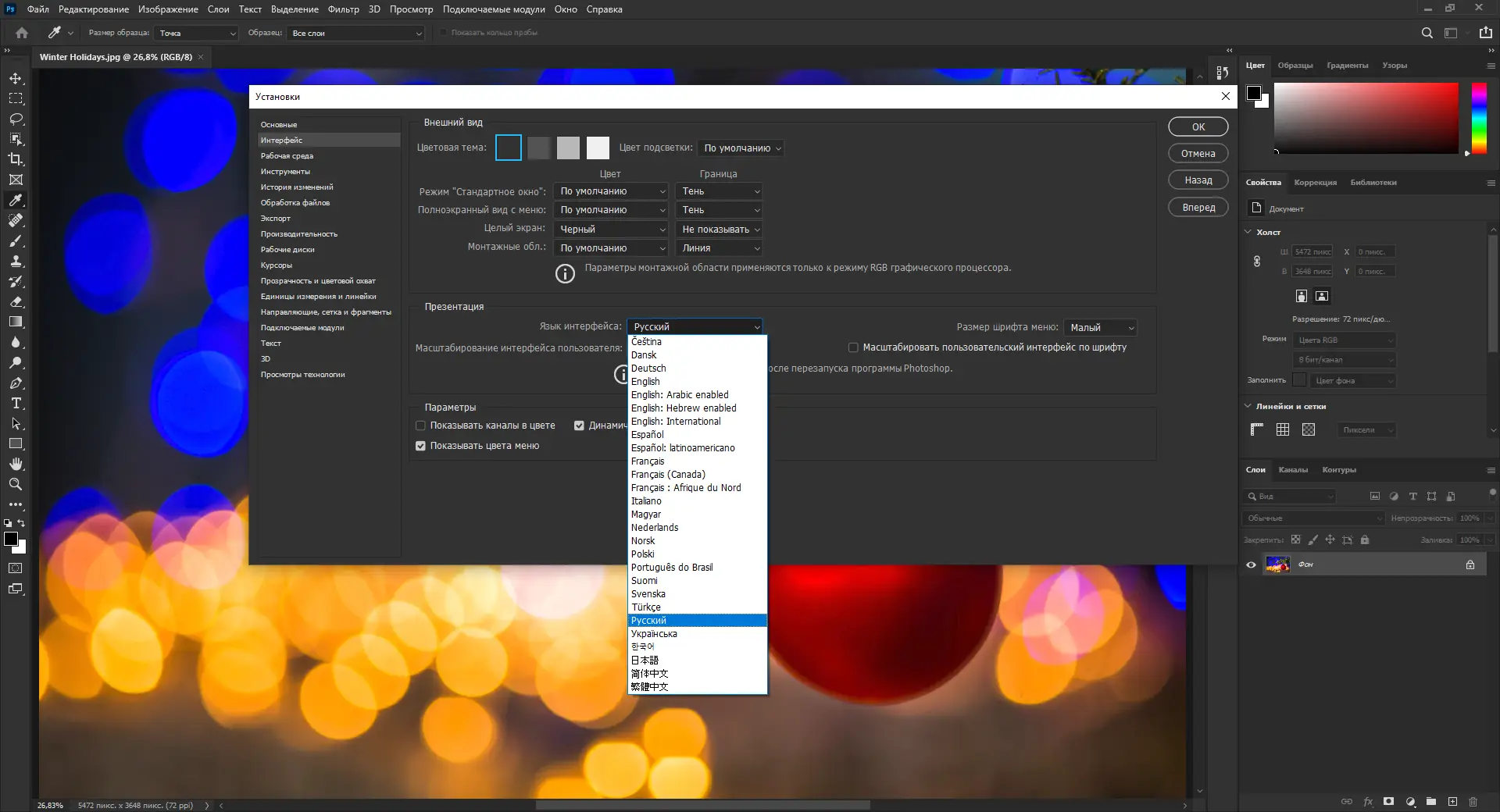Select the Eraser tool
Screen dimensions: 1500x812
(16, 302)
